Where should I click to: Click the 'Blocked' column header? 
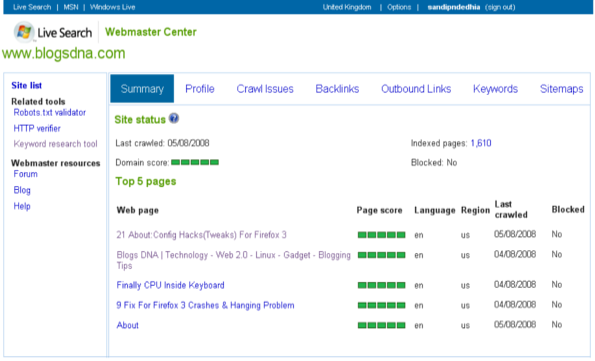pos(568,210)
